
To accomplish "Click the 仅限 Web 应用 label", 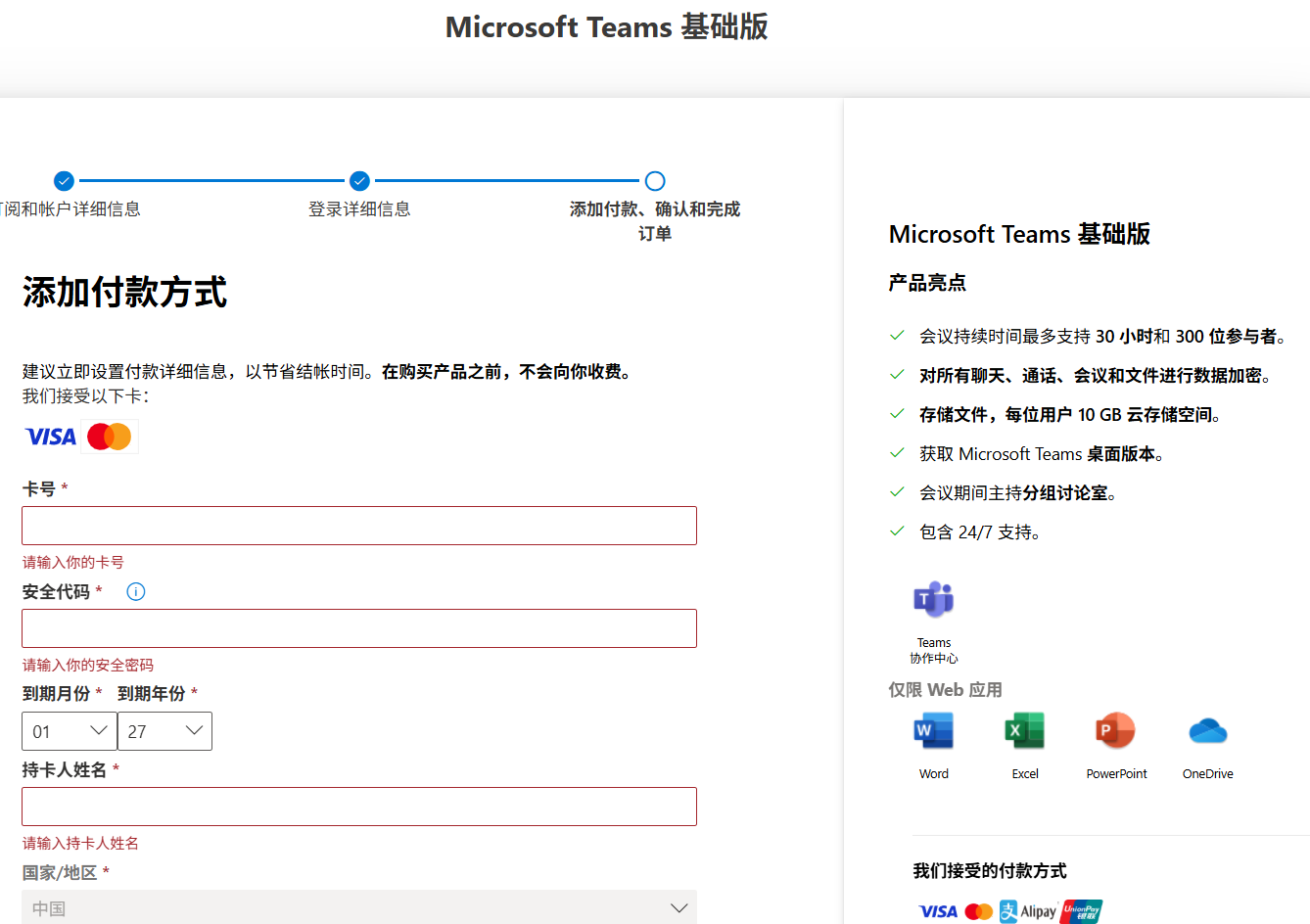I will coord(945,690).
